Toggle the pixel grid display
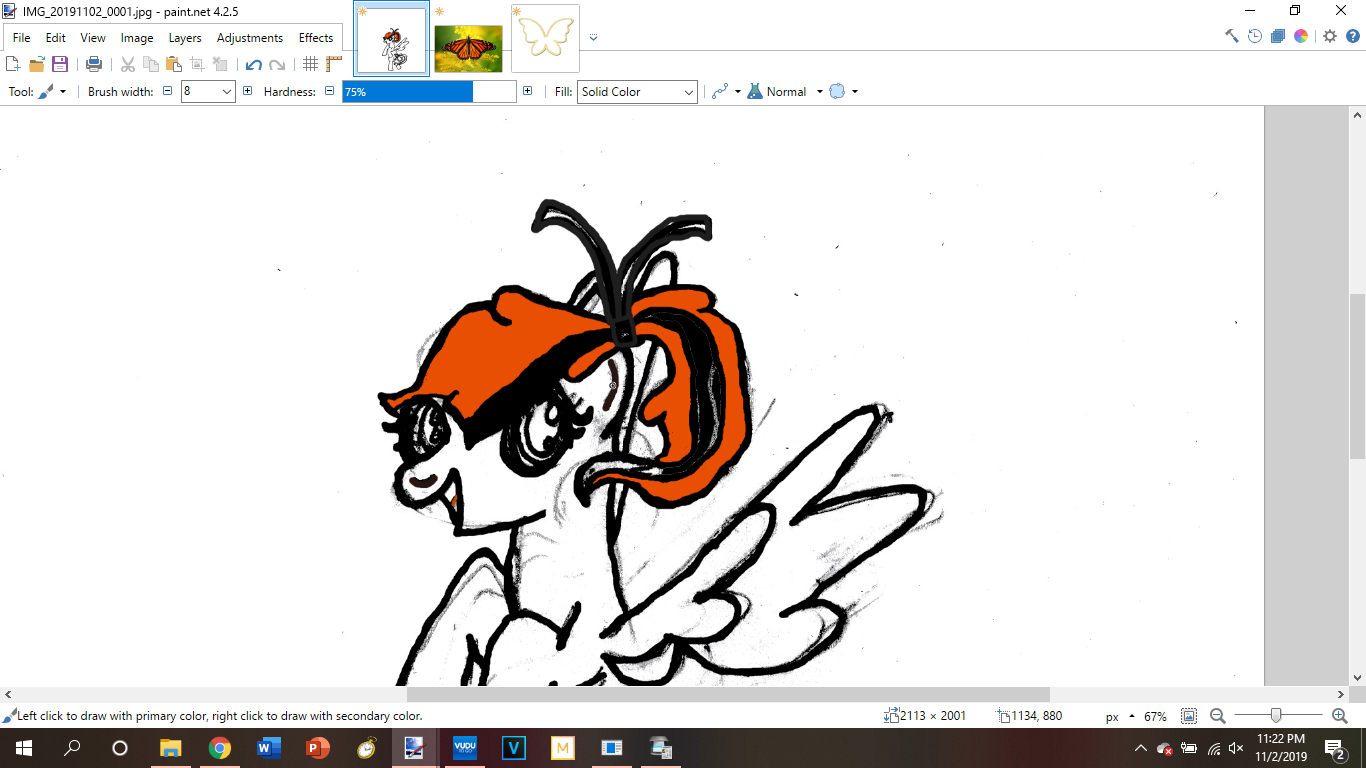The height and width of the screenshot is (768, 1366). [x=310, y=64]
